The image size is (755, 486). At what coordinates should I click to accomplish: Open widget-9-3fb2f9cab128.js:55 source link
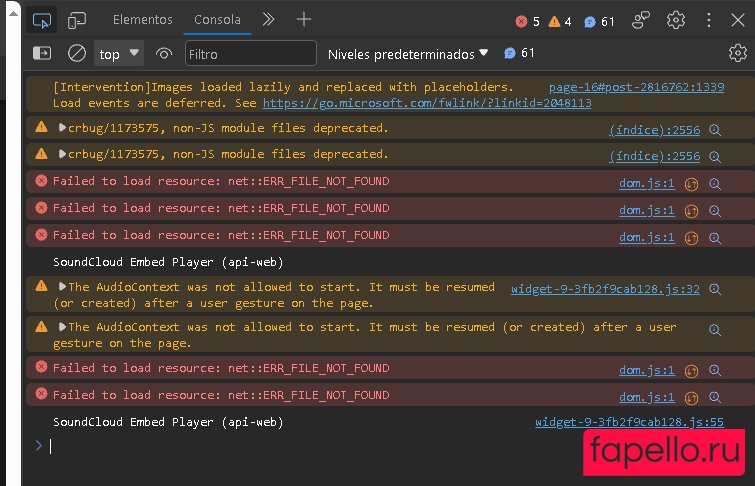coord(629,422)
